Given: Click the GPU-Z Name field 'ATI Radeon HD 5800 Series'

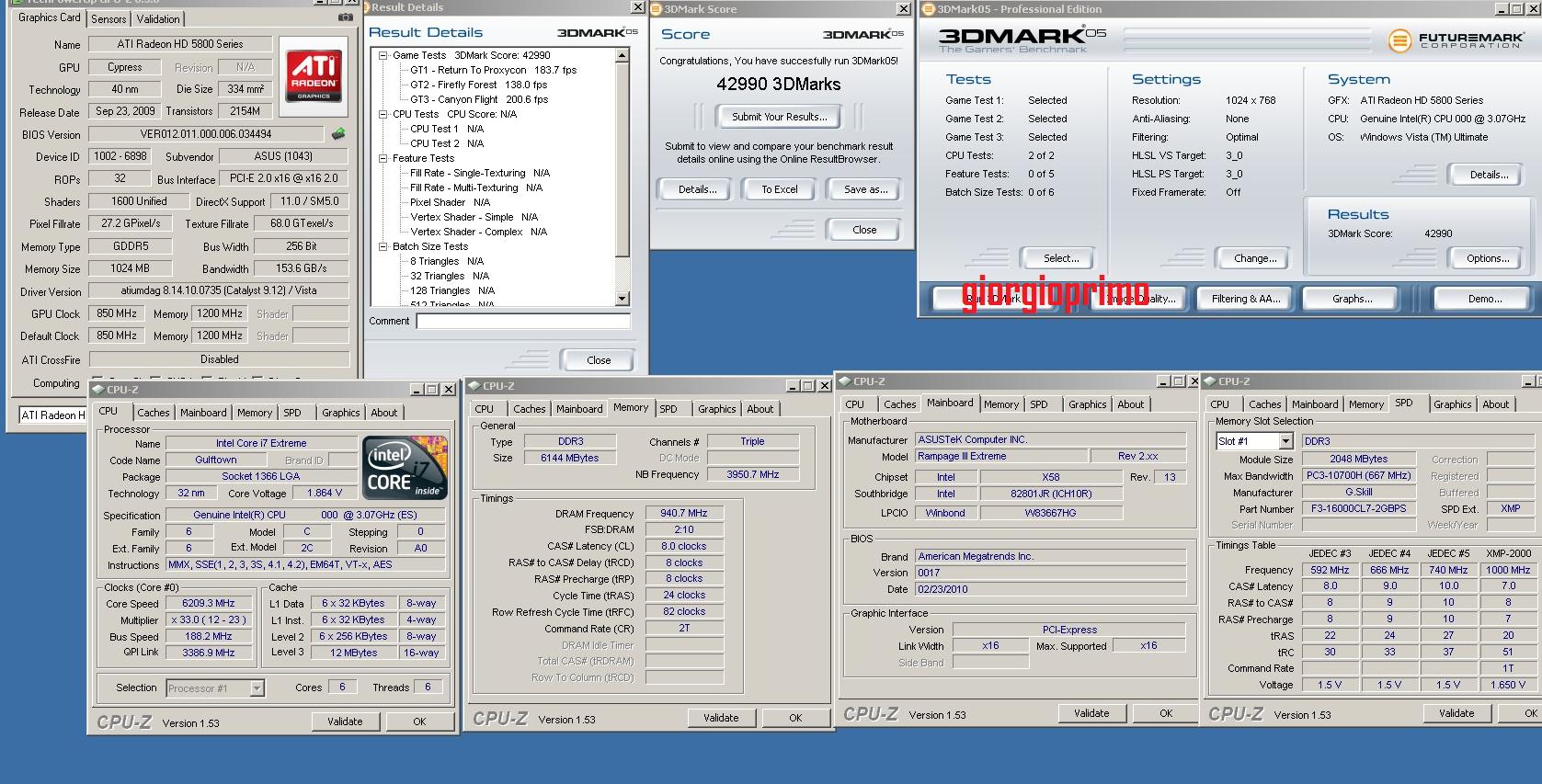Looking at the screenshot, I should tap(180, 44).
